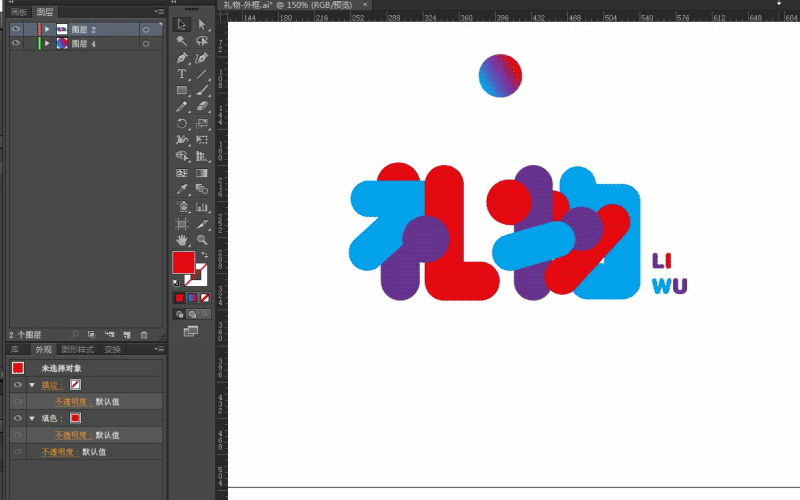Collapse the 描边 stroke attribute

pyautogui.click(x=32, y=384)
